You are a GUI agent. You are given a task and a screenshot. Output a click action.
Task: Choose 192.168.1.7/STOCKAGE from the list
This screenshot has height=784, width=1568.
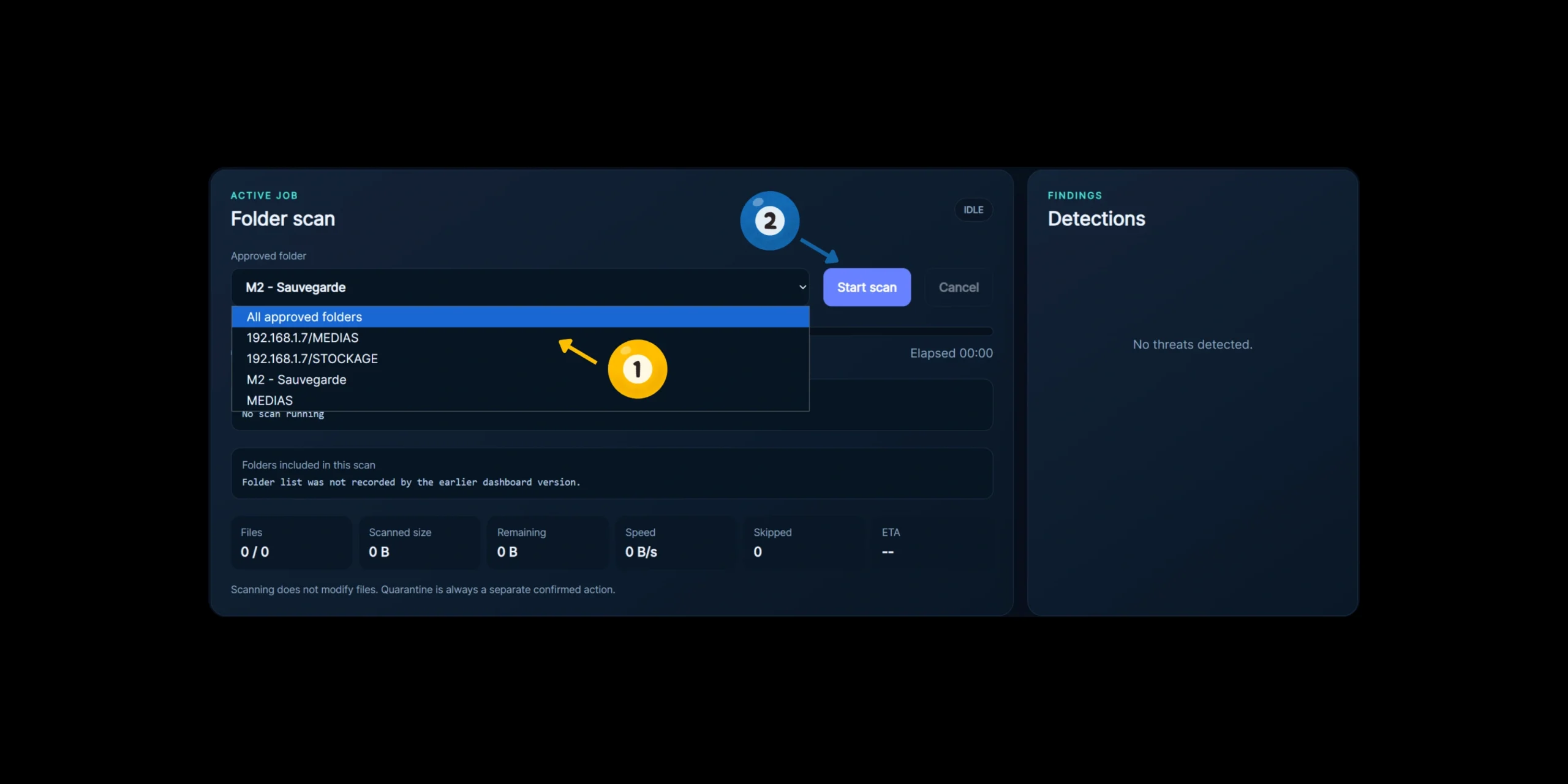[x=520, y=358]
